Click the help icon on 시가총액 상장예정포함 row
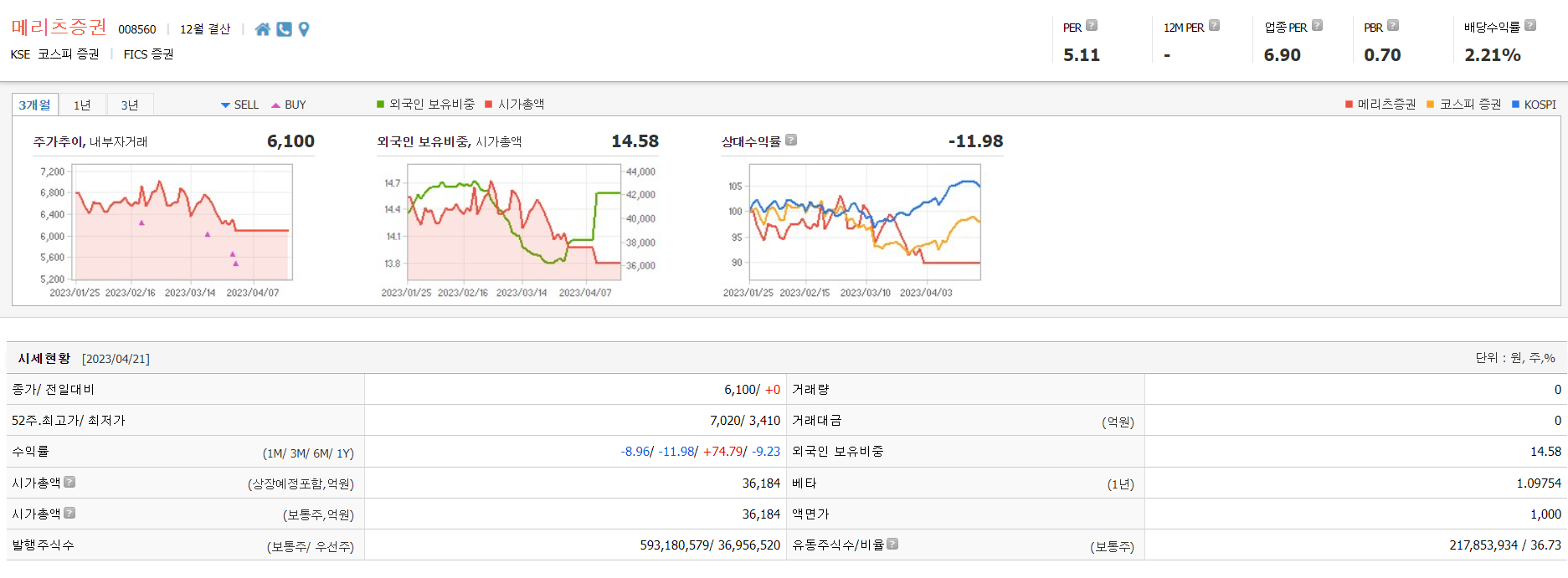1568x578 pixels. click(69, 482)
